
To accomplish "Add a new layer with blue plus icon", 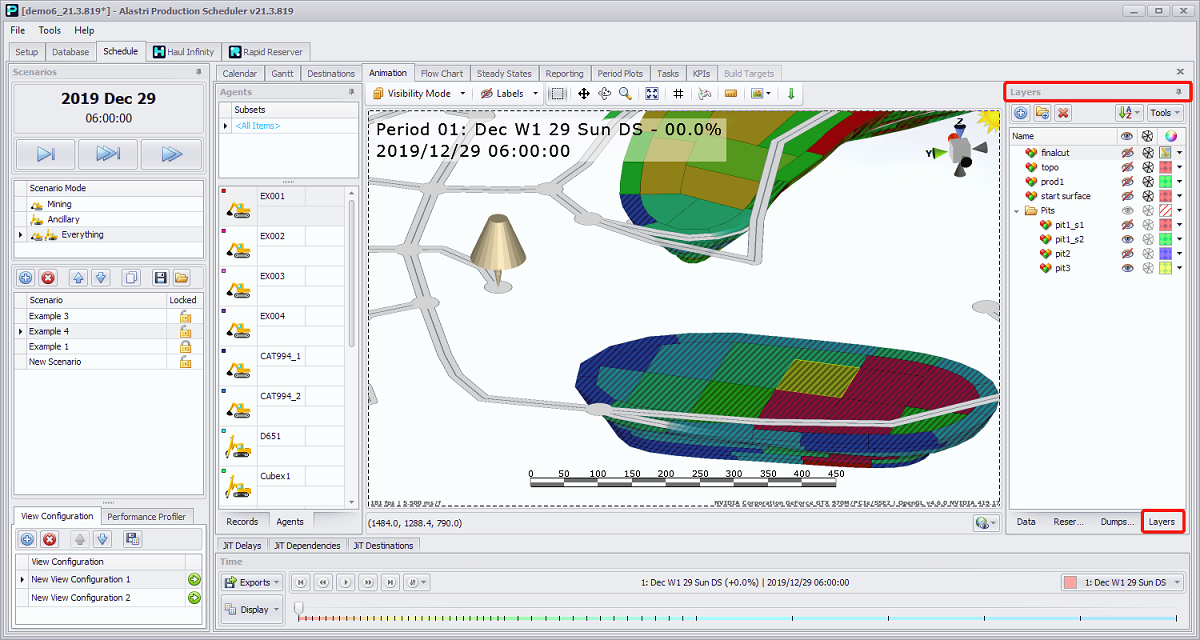I will coord(1021,113).
